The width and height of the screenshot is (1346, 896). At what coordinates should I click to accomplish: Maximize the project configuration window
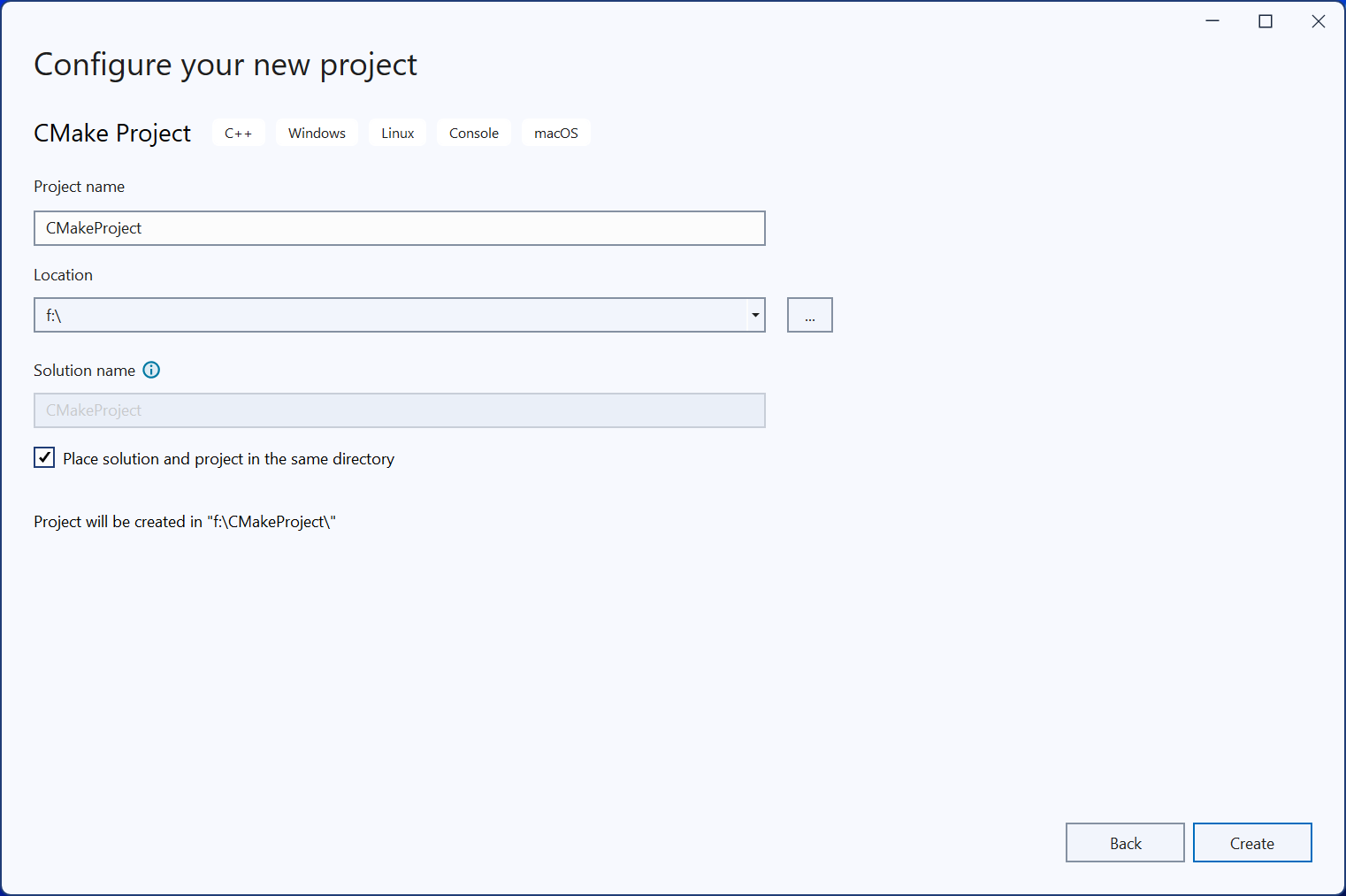click(1266, 21)
